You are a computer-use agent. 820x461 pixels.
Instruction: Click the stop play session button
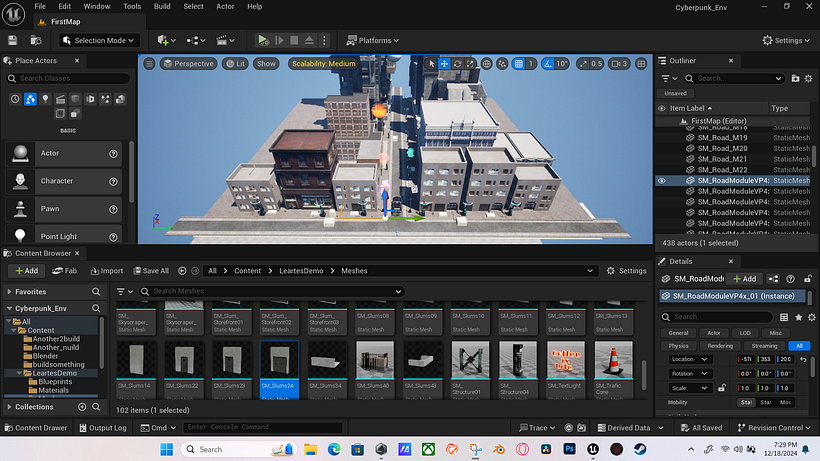point(294,40)
